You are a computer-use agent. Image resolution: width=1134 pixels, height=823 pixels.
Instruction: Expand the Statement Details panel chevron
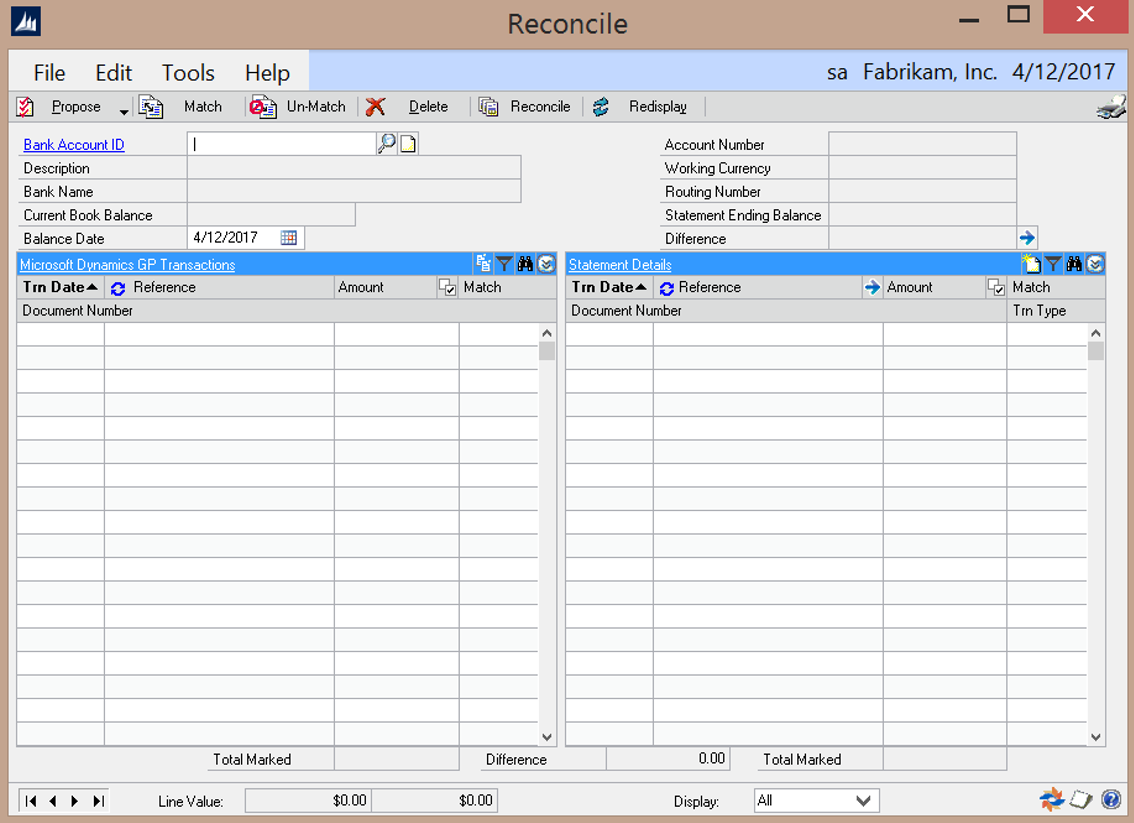click(x=1095, y=264)
